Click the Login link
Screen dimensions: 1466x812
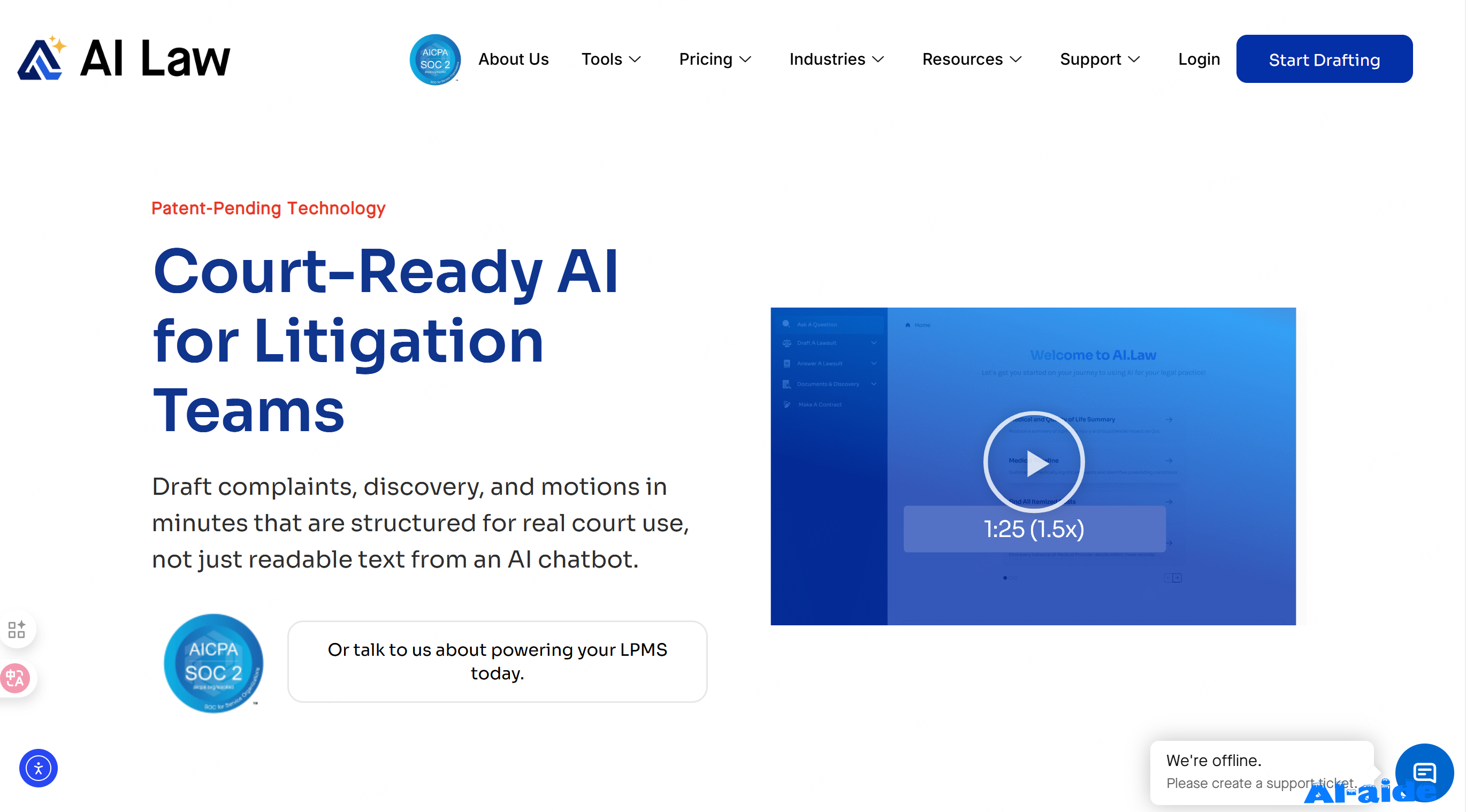click(x=1198, y=59)
